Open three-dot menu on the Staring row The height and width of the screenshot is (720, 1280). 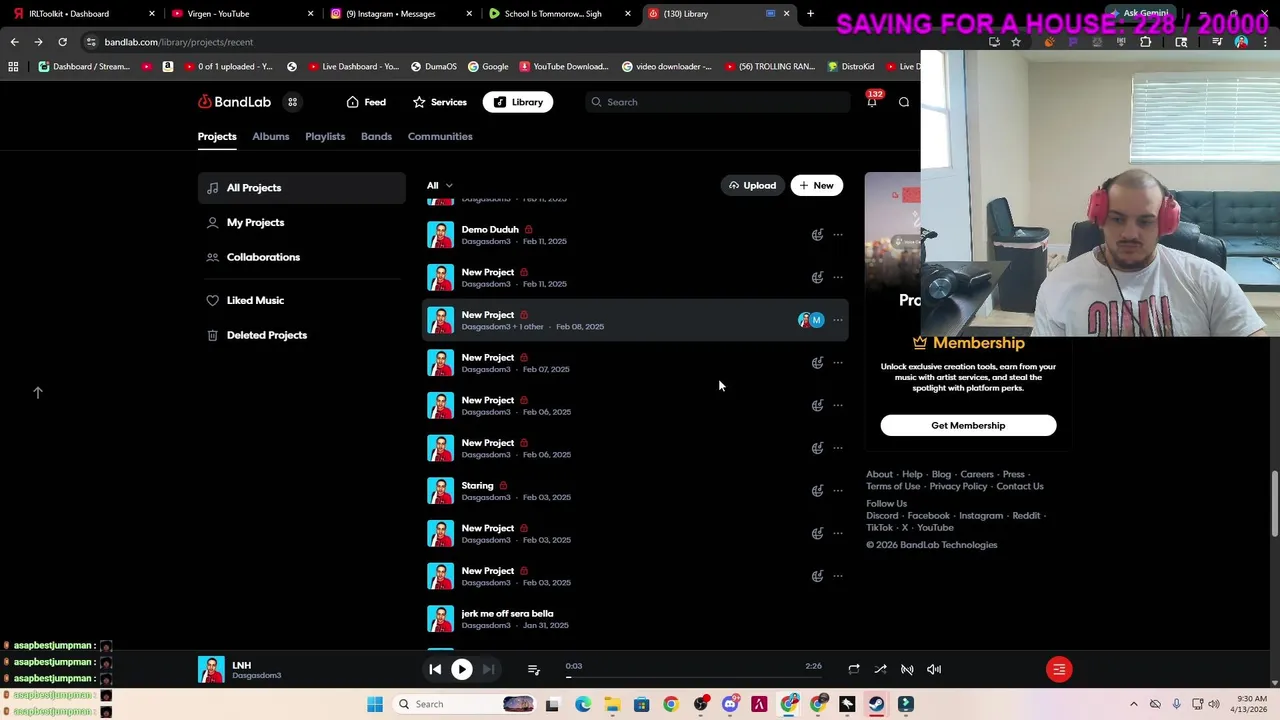click(838, 491)
